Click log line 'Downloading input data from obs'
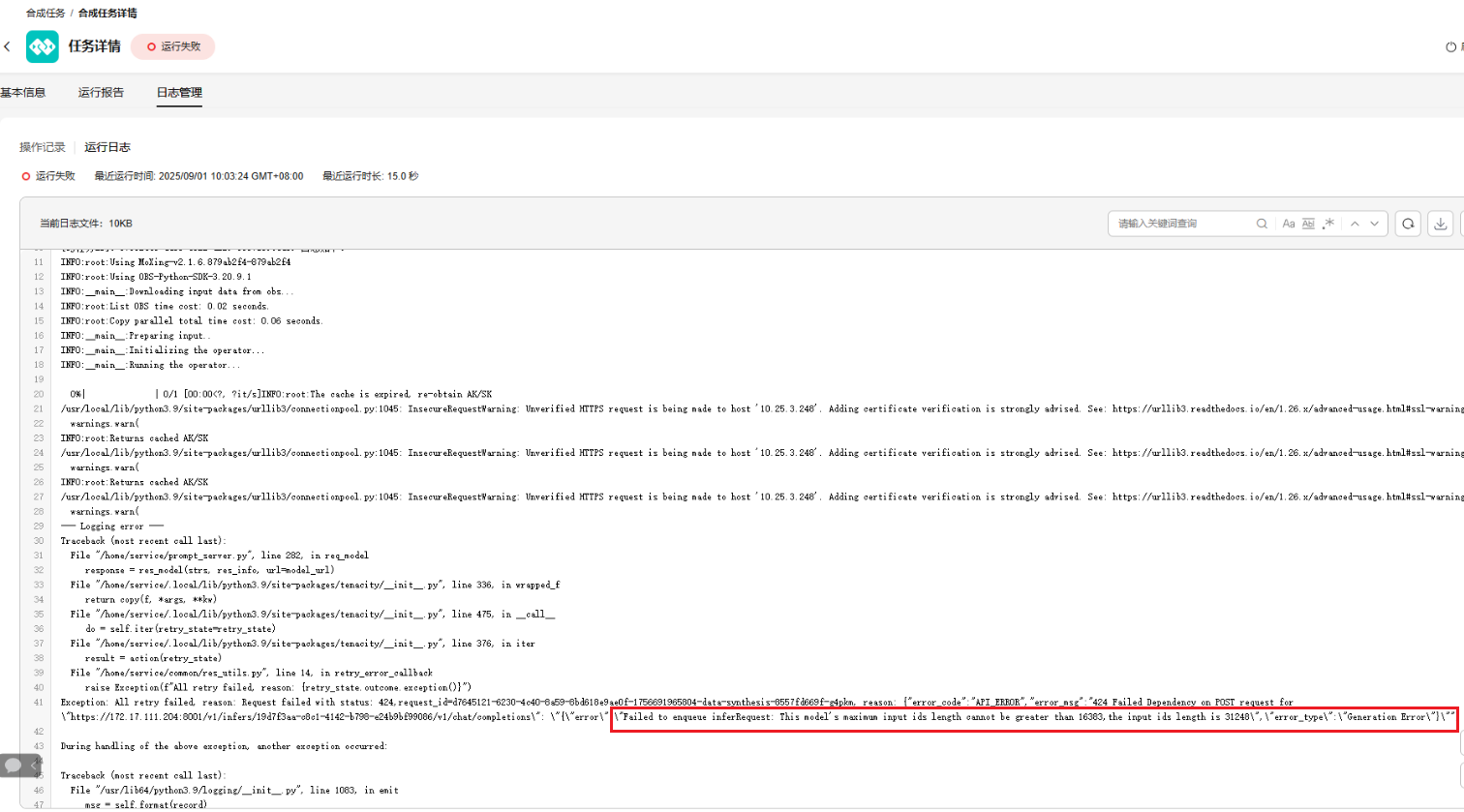Screen dimensions: 1464x812 coord(177,291)
